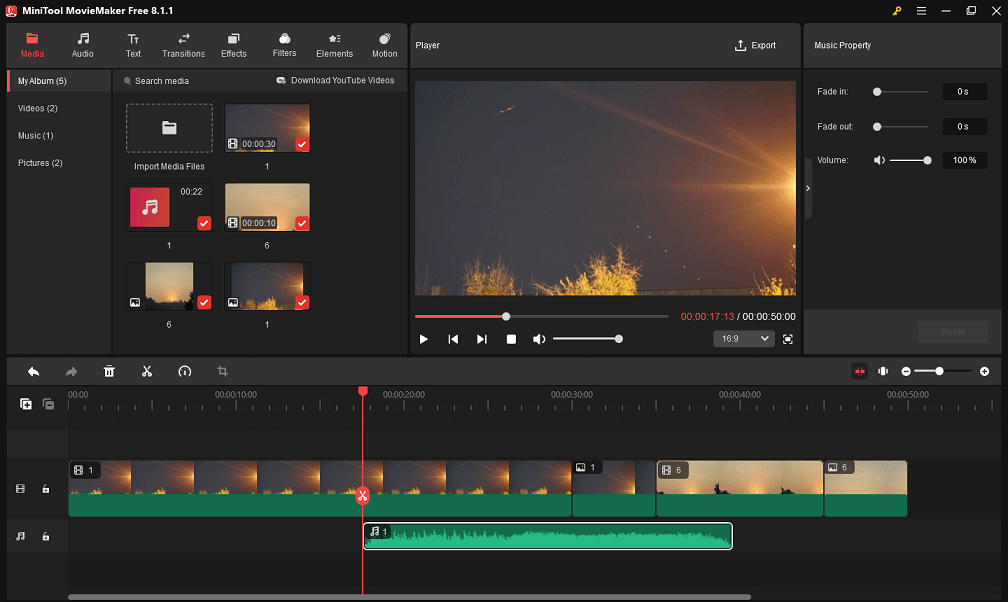The height and width of the screenshot is (602, 1008).
Task: Open the hamburger menu in title bar
Action: [x=921, y=11]
